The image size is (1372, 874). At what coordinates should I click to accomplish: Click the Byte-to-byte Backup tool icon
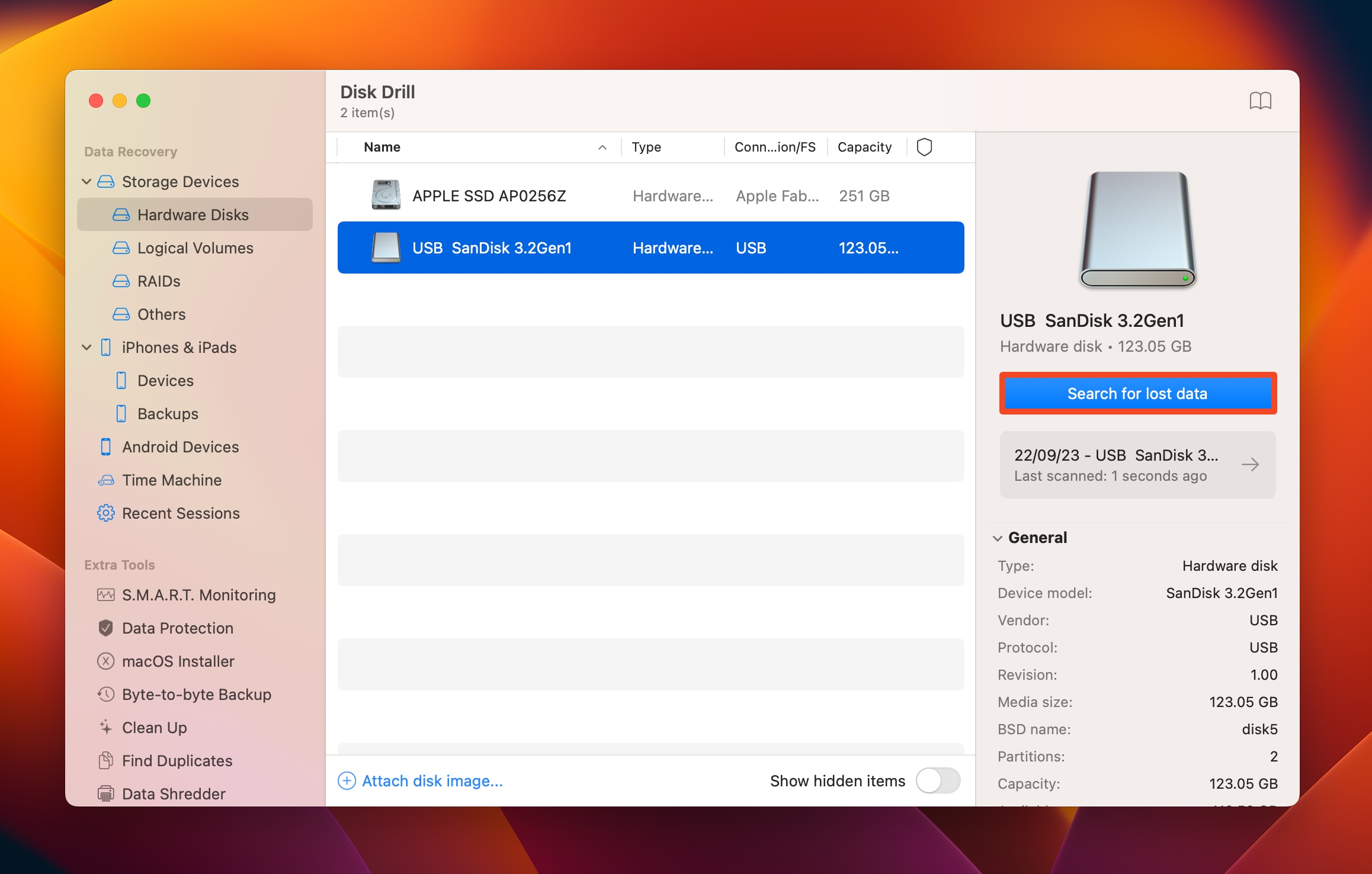105,694
